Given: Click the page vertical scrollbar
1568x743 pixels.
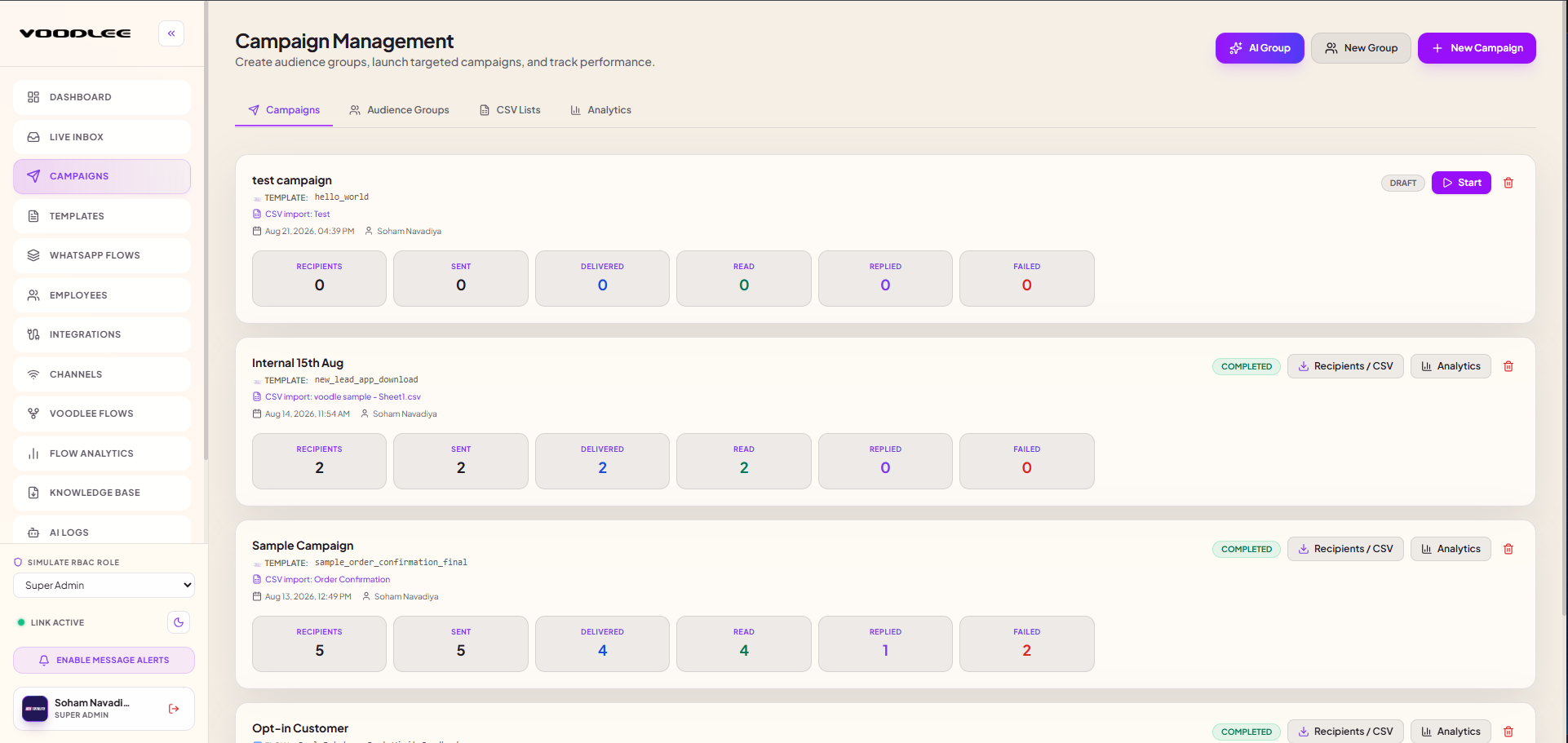Looking at the screenshot, I should (1564, 308).
